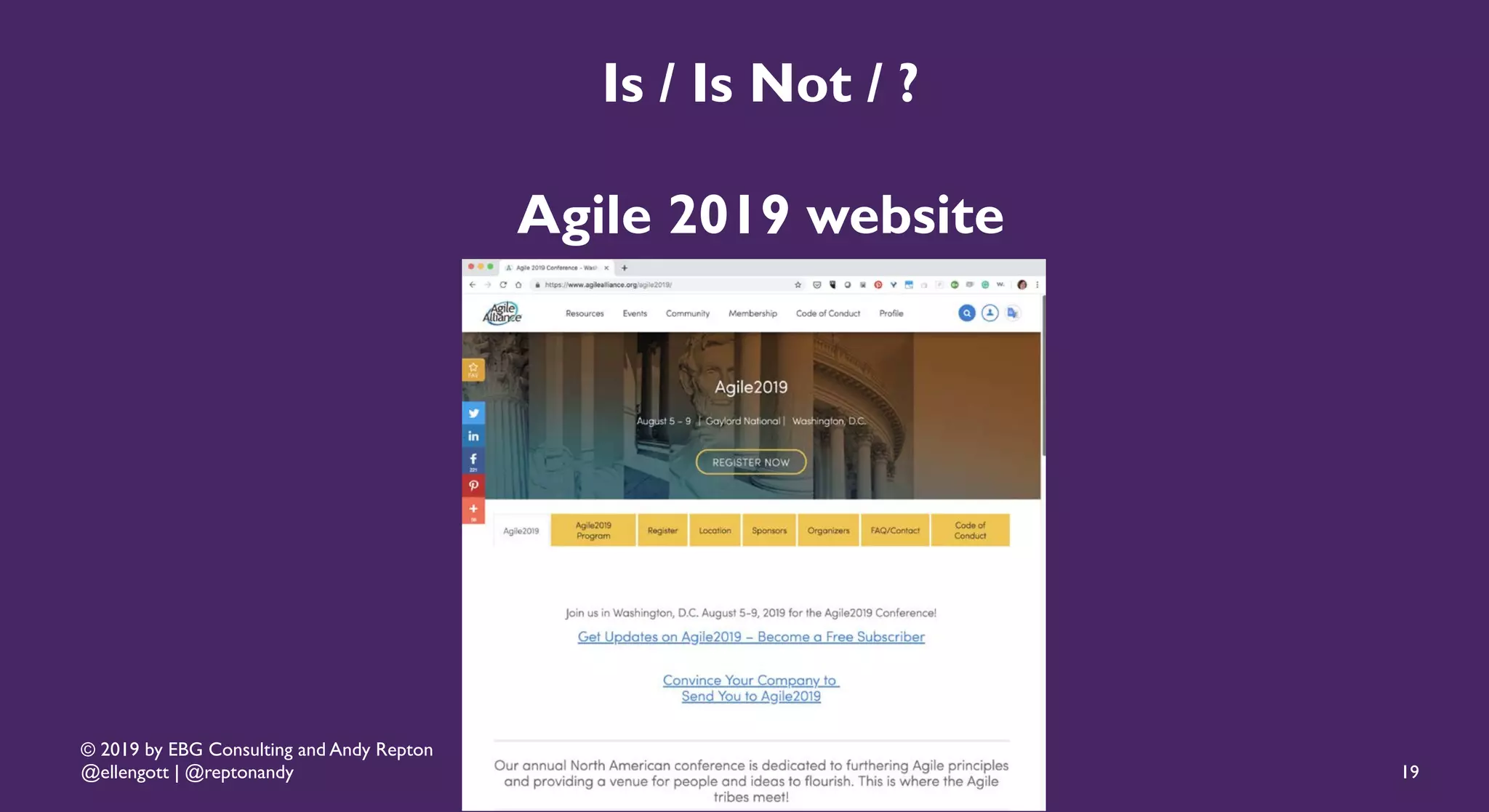Click the translate icon in site header
This screenshot has height=812, width=1489.
[1013, 313]
